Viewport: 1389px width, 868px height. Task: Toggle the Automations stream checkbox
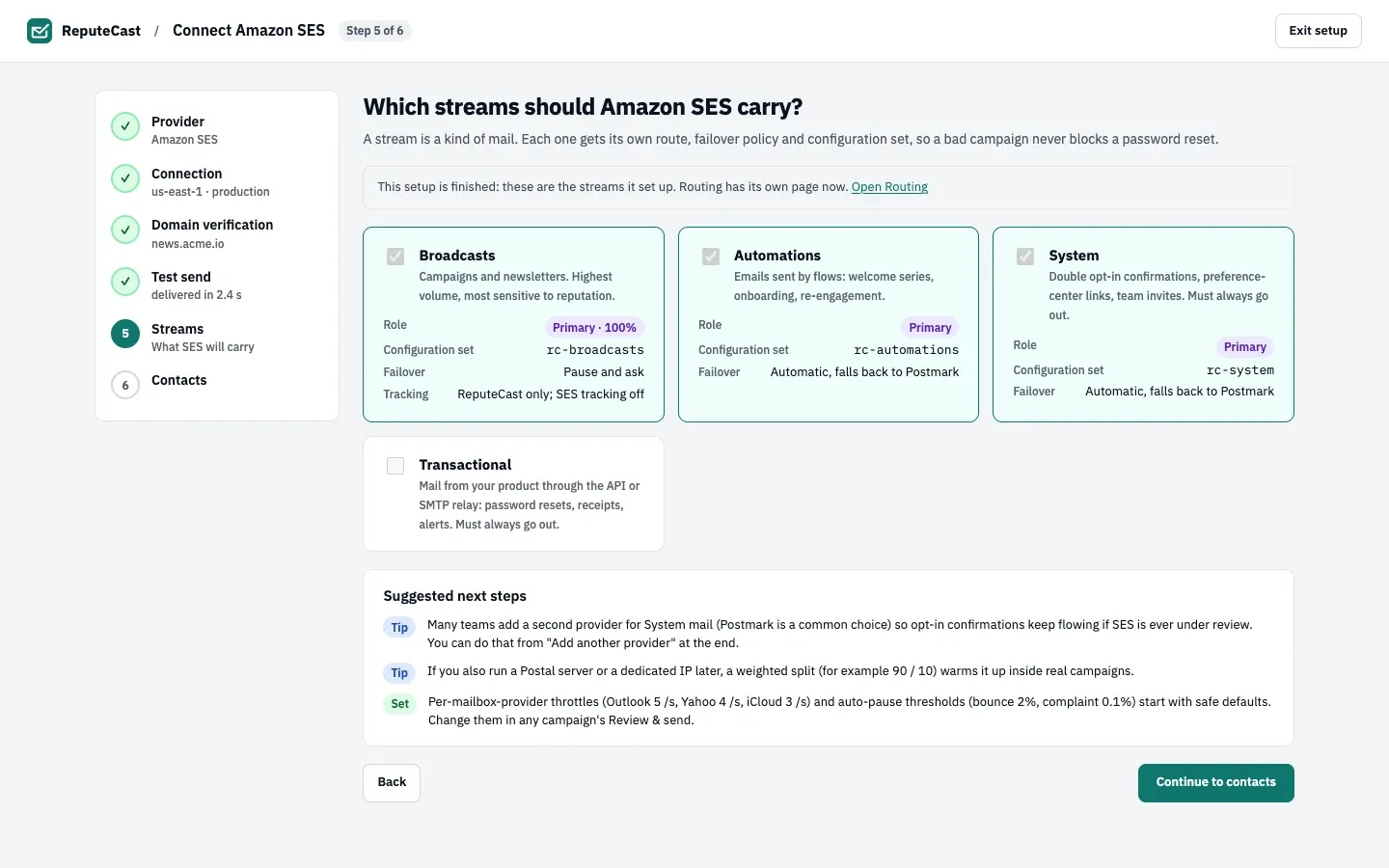click(711, 257)
